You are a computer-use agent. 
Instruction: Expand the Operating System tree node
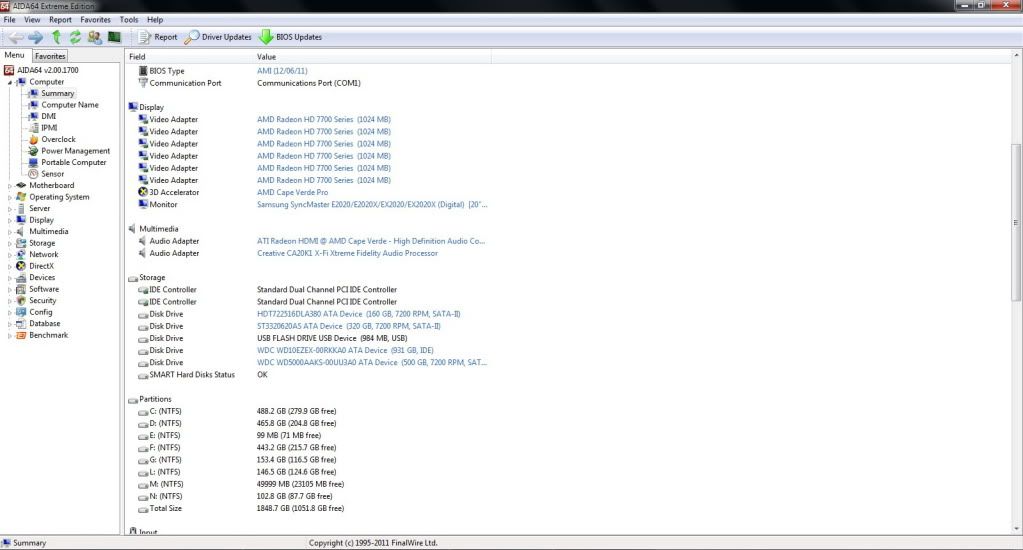10,197
